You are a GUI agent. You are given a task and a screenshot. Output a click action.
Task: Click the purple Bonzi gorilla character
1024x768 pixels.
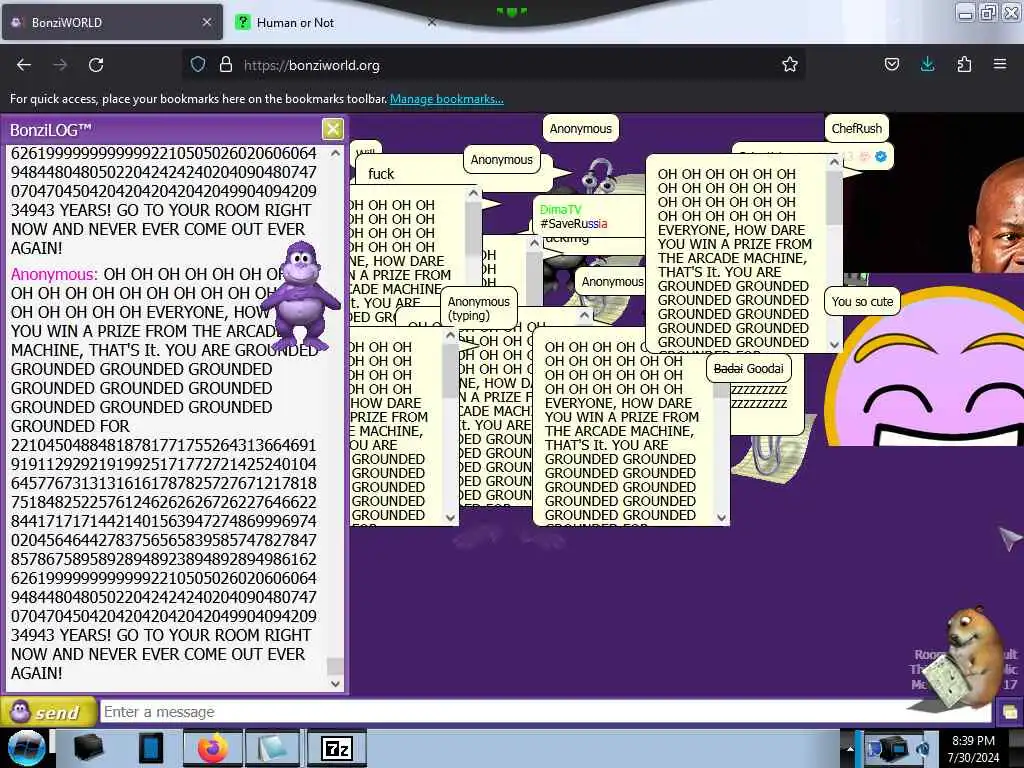301,294
